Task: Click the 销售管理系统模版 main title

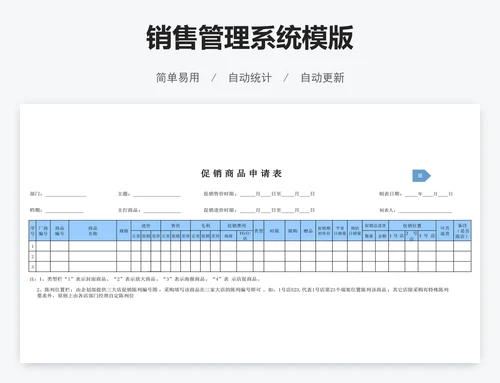Action: [250, 37]
